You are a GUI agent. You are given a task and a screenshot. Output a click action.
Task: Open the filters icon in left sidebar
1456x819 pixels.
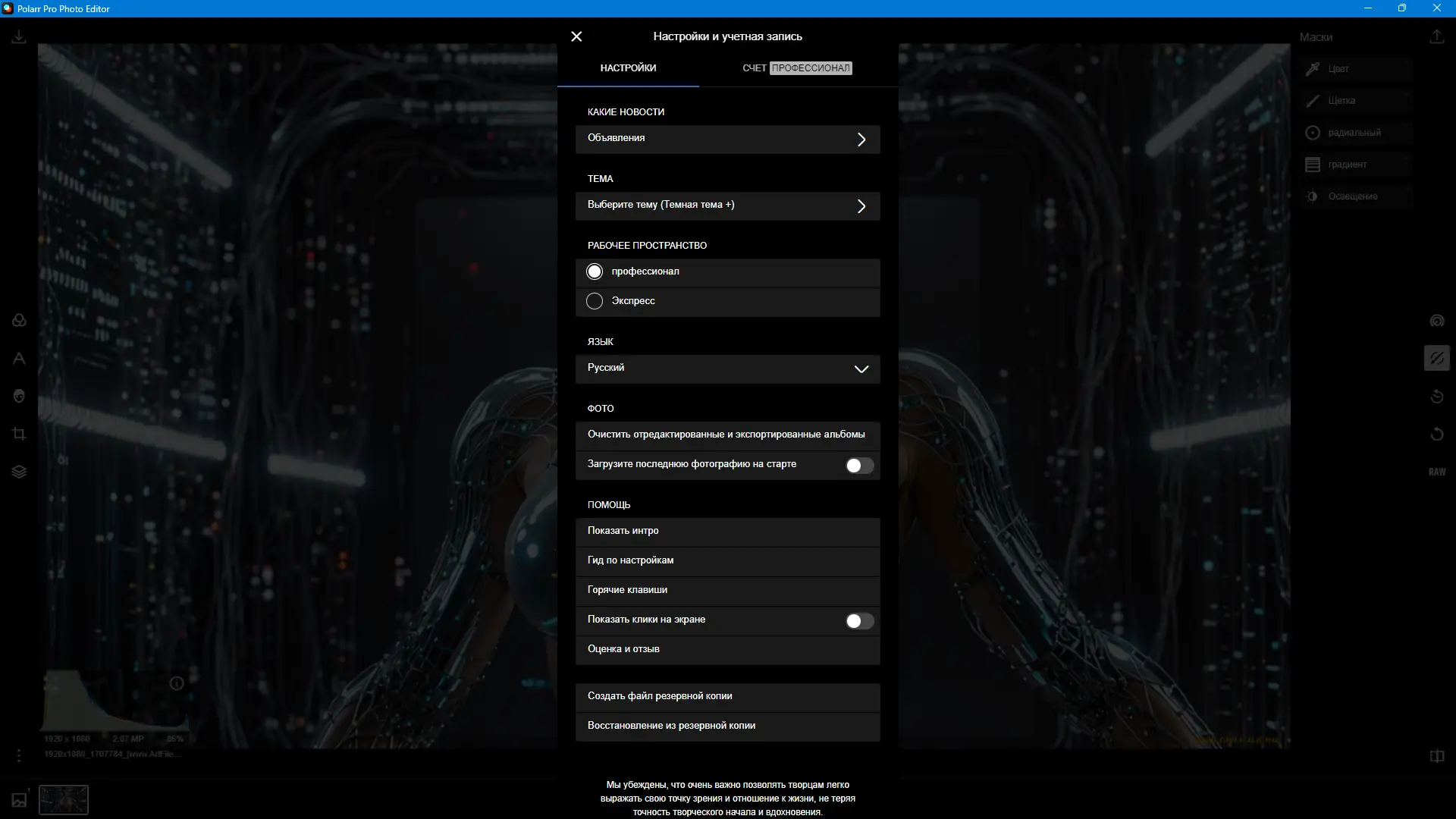(19, 320)
